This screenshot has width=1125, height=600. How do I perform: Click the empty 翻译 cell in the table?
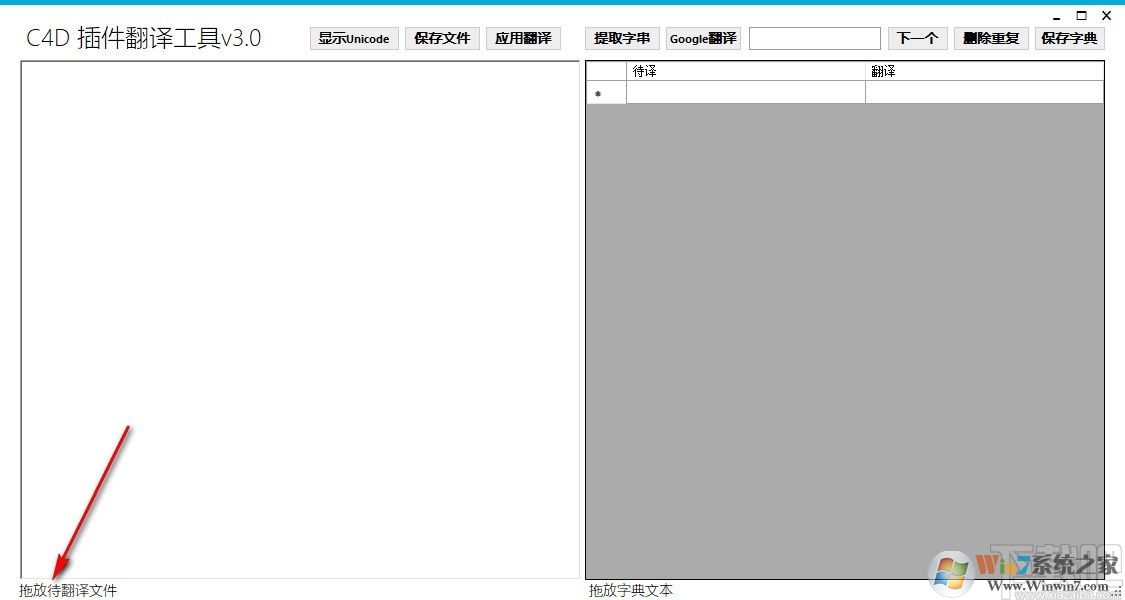coord(985,92)
